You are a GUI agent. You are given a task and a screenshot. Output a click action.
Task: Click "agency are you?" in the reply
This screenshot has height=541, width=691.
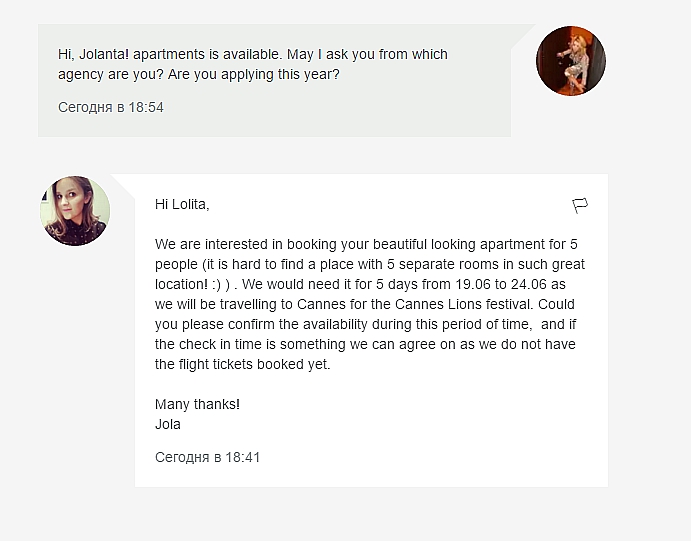click(108, 74)
